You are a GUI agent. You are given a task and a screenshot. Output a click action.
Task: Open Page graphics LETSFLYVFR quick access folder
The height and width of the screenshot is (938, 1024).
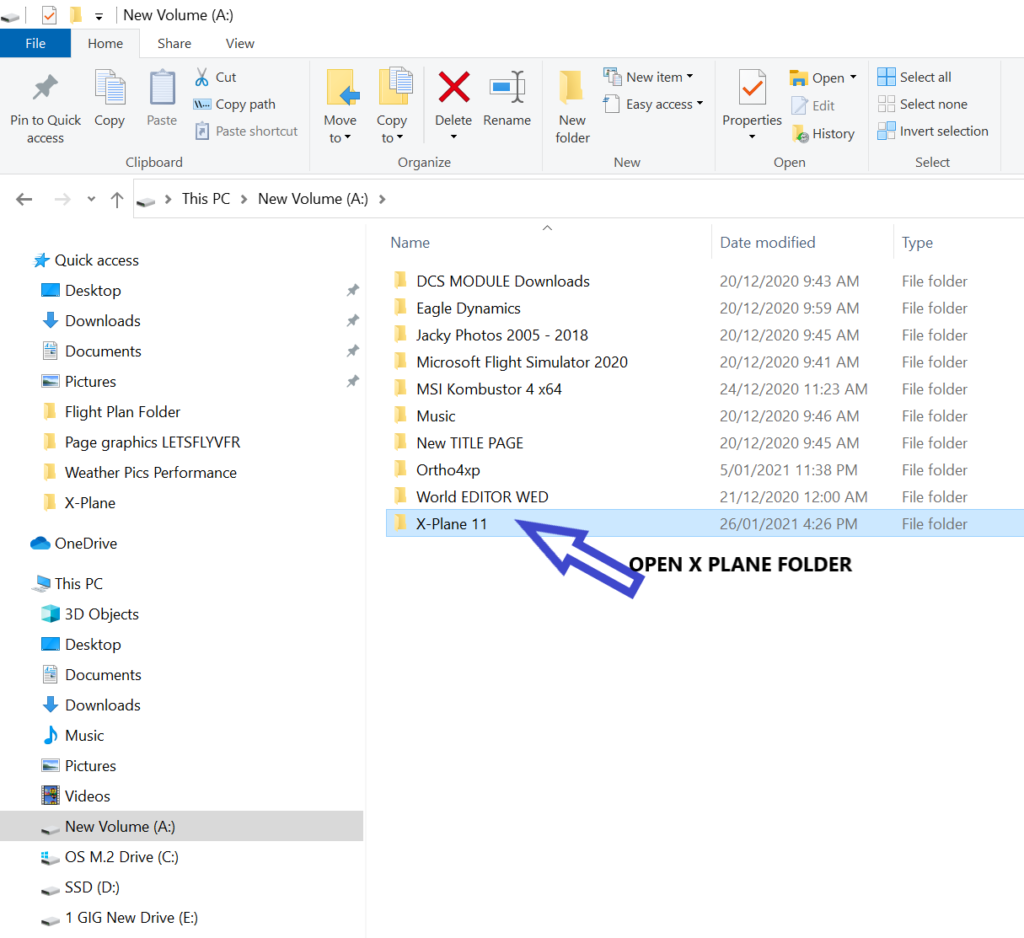pos(140,442)
